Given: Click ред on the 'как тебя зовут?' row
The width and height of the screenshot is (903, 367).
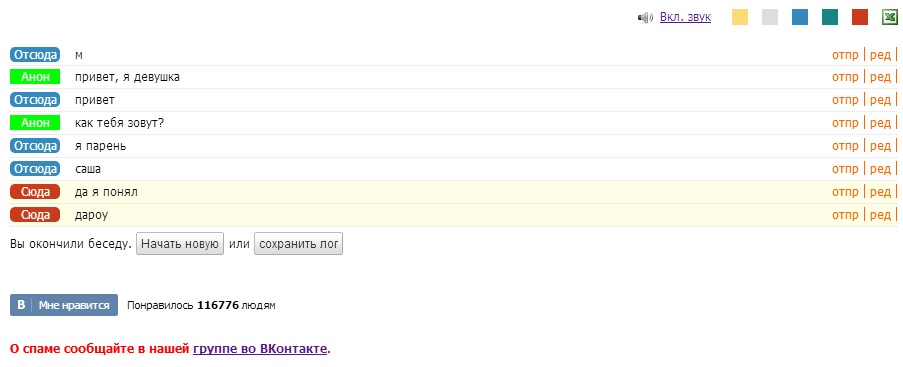Looking at the screenshot, I should (880, 123).
